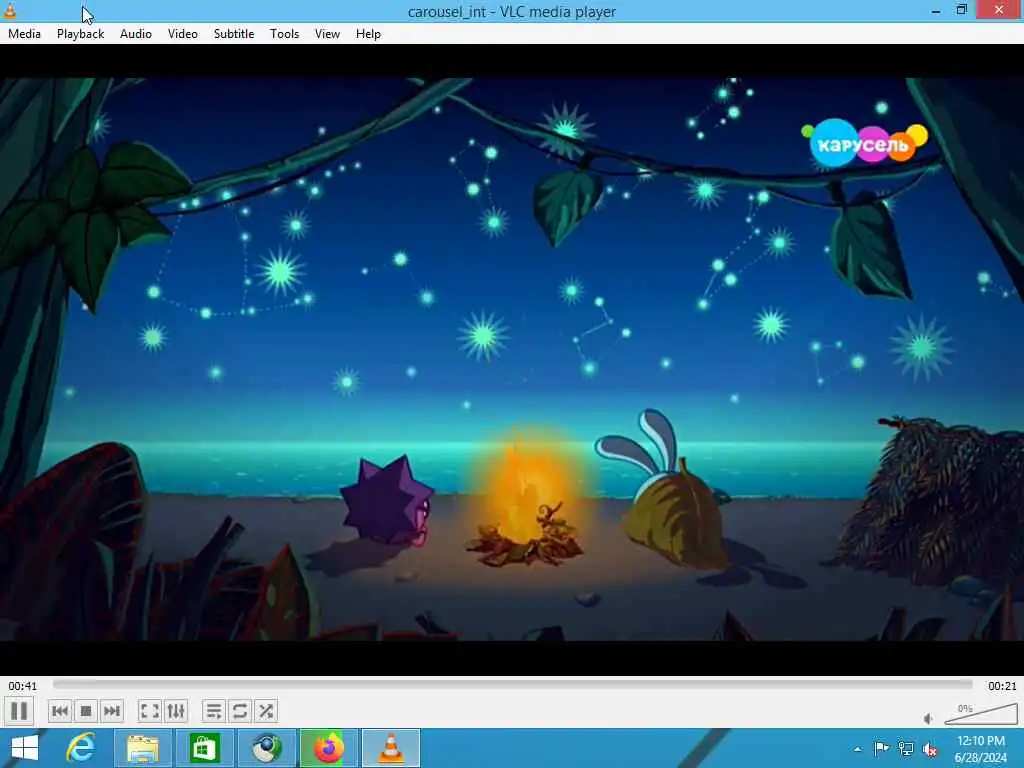Viewport: 1024px width, 768px height.
Task: Open the Playback menu
Action: click(x=80, y=34)
